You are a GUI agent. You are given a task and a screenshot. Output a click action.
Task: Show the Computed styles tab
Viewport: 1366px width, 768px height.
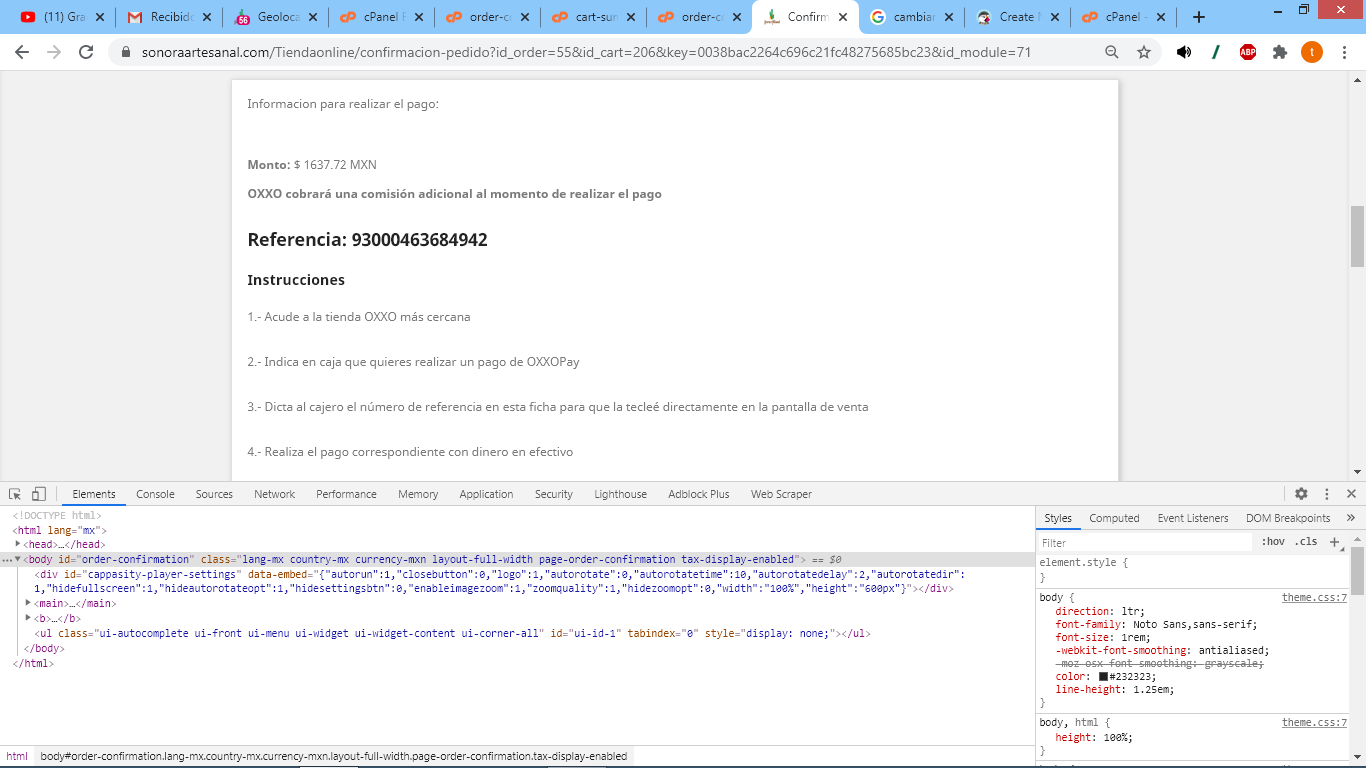click(1114, 518)
